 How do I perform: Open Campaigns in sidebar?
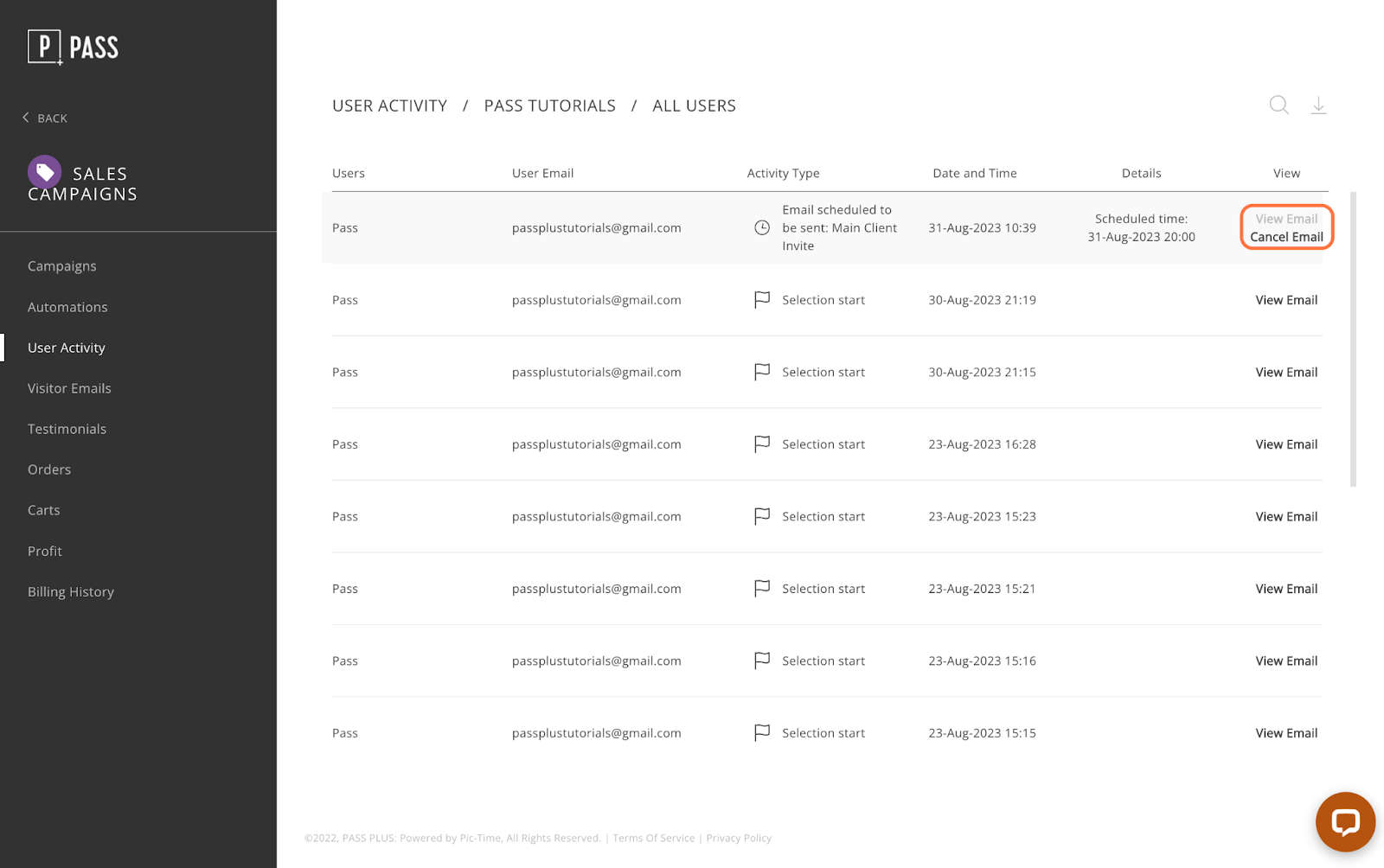[62, 266]
